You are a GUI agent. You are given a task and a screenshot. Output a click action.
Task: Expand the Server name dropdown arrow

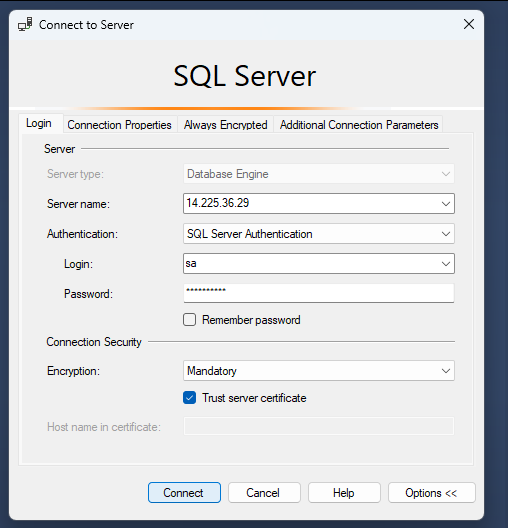[446, 203]
